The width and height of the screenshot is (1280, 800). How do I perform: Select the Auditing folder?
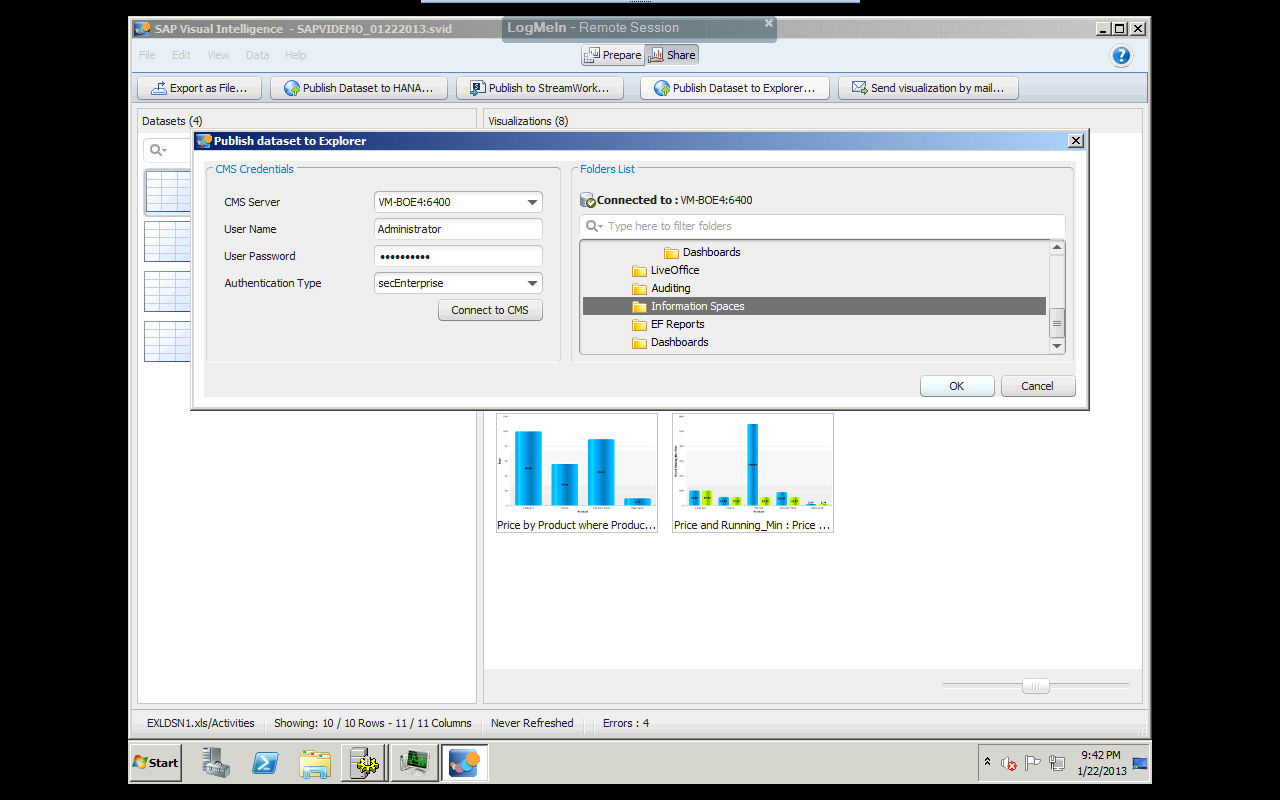point(661,288)
